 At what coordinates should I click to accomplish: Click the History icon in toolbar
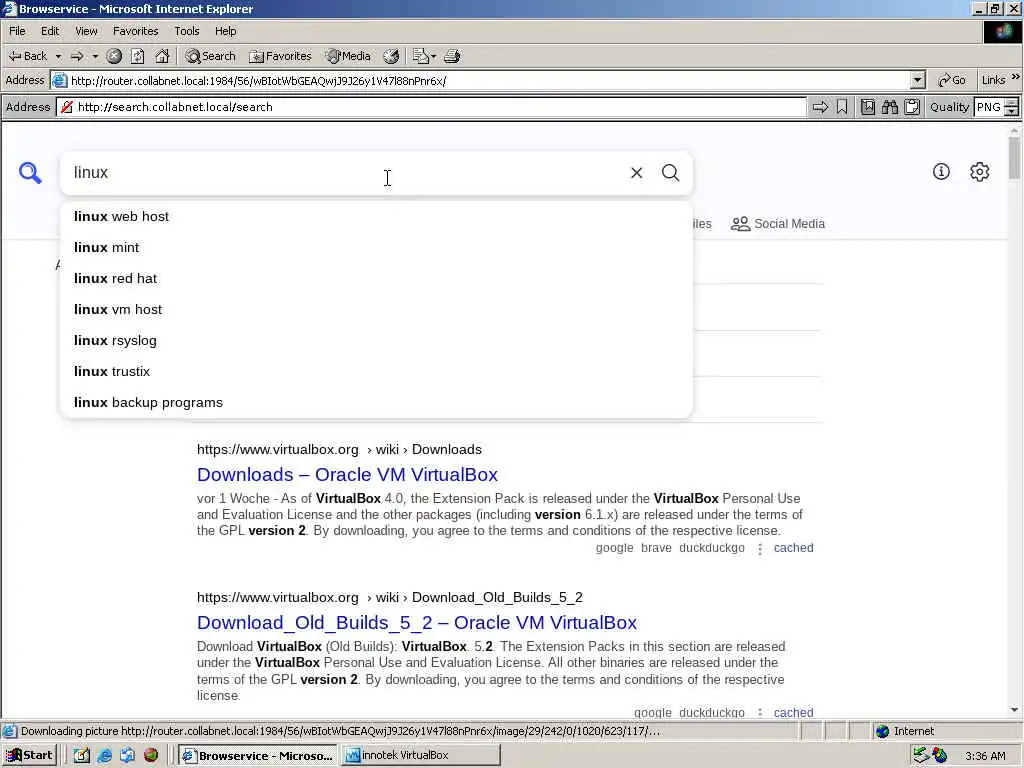pos(391,56)
